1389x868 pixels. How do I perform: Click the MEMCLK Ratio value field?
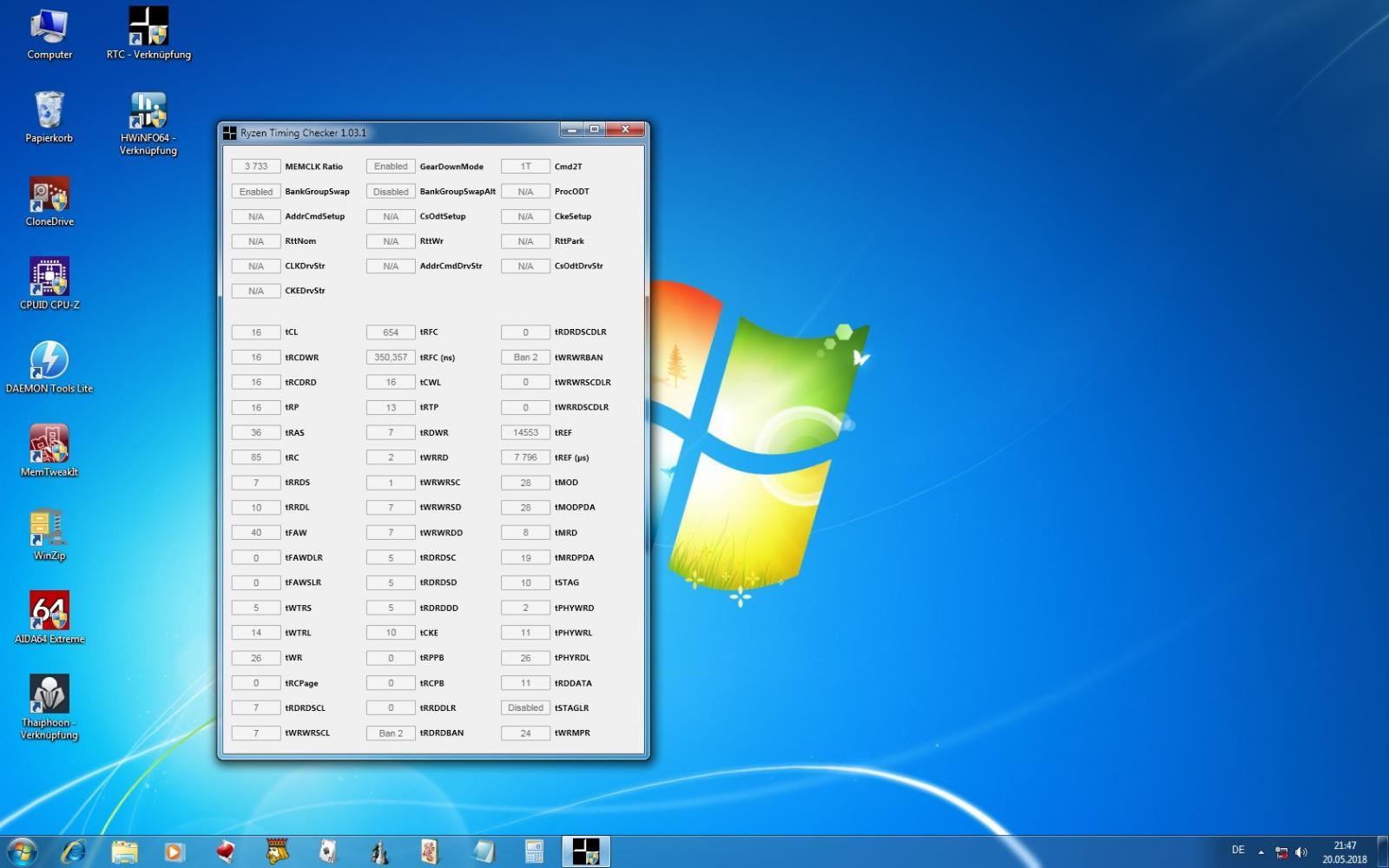pyautogui.click(x=256, y=167)
